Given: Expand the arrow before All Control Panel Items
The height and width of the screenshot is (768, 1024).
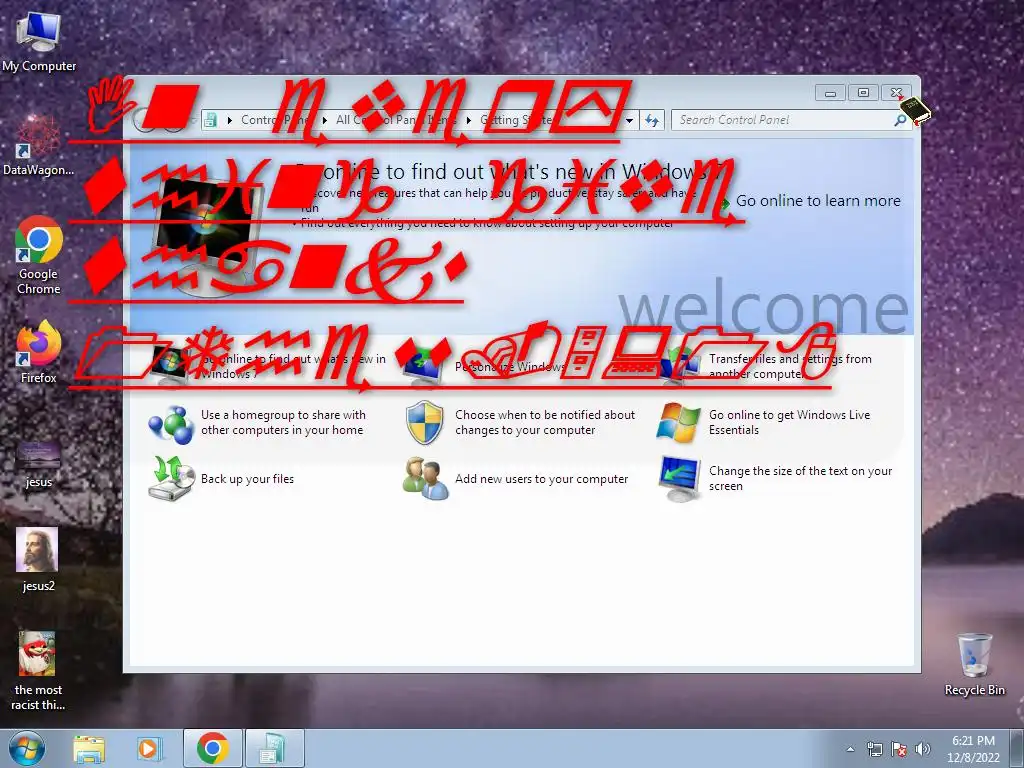Looking at the screenshot, I should tap(325, 120).
